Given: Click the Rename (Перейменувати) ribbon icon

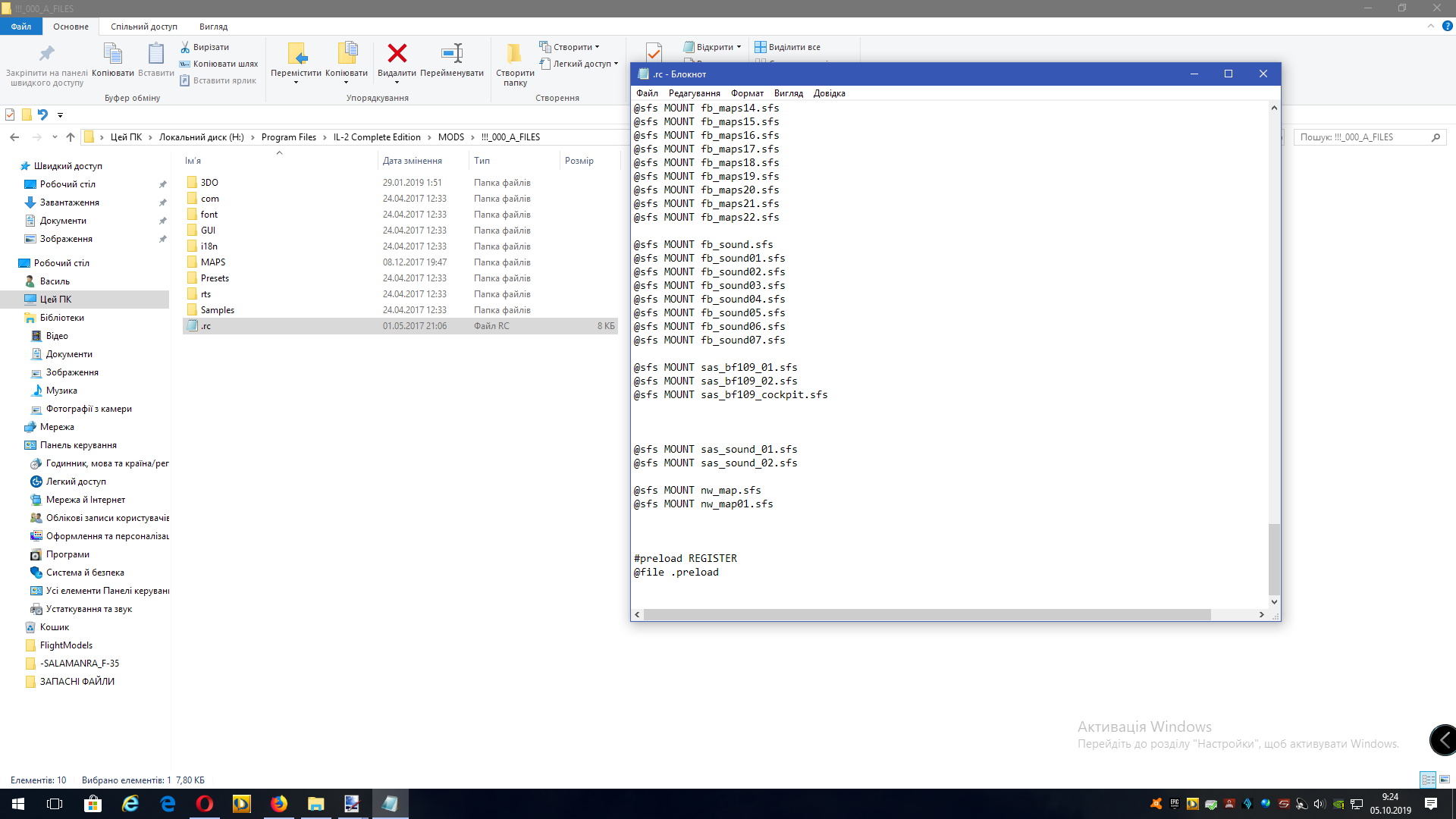Looking at the screenshot, I should point(452,53).
